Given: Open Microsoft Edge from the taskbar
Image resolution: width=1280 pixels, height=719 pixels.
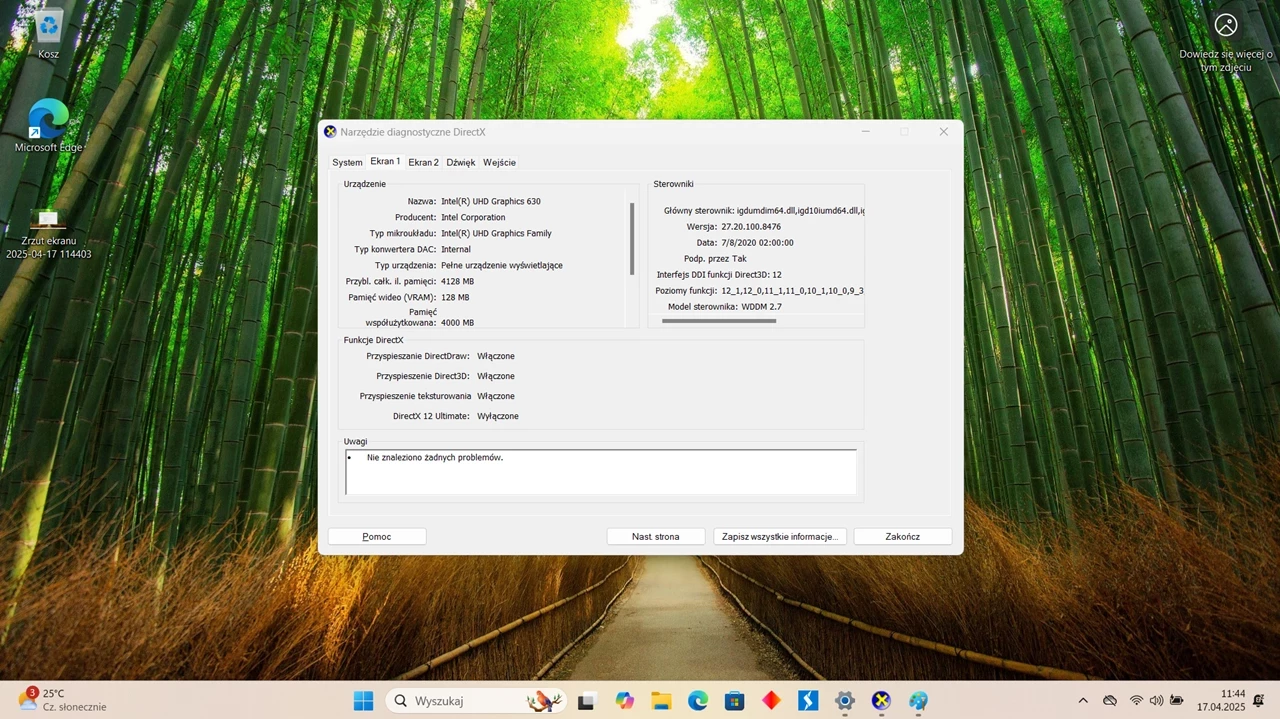Looking at the screenshot, I should click(x=697, y=701).
